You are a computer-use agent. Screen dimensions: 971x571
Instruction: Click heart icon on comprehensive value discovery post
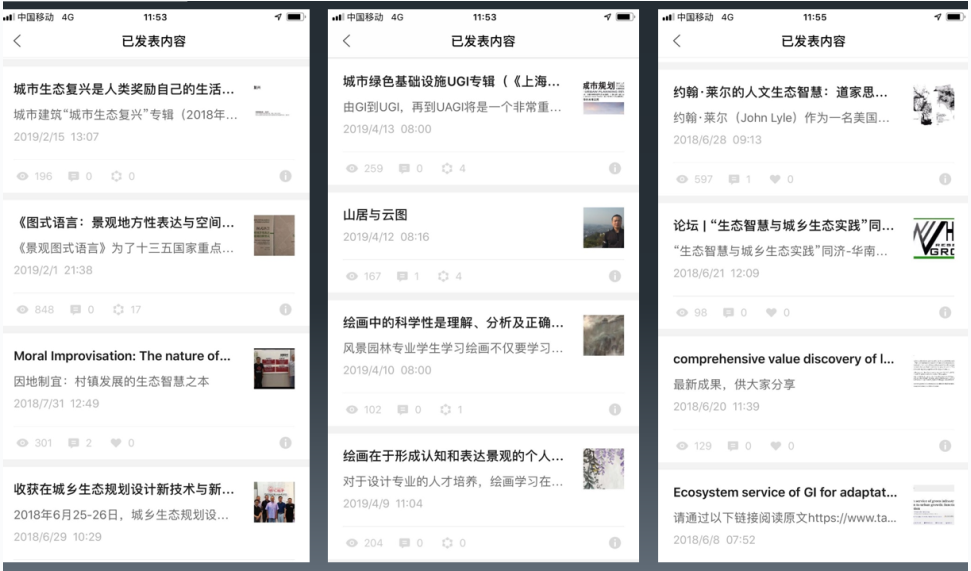pyautogui.click(x=775, y=445)
